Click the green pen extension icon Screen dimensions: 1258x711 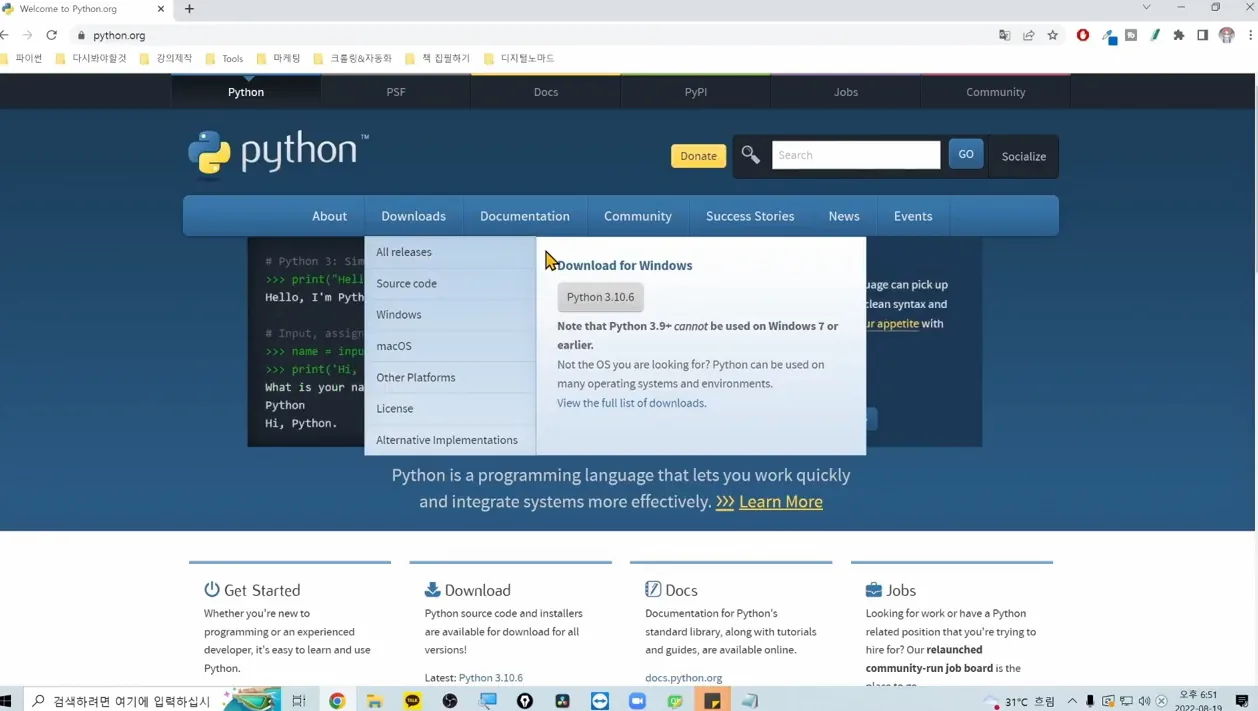click(1155, 35)
